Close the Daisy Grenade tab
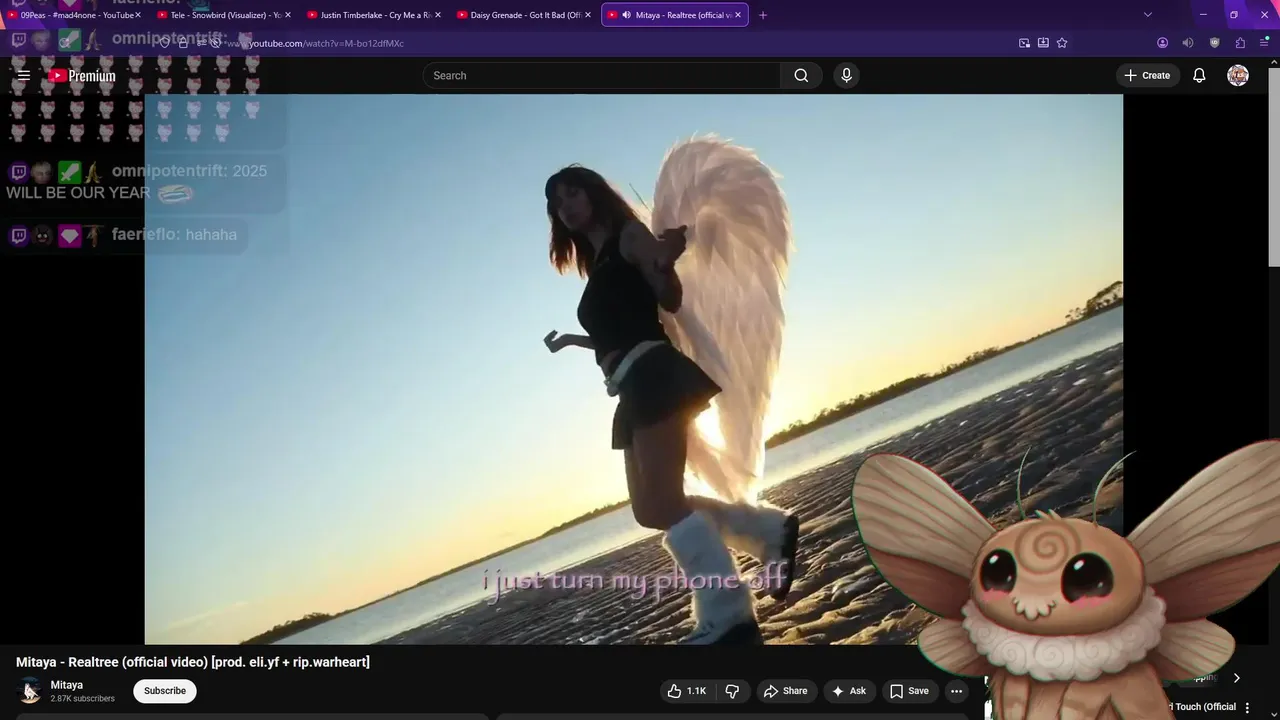This screenshot has height=720, width=1280. click(588, 15)
